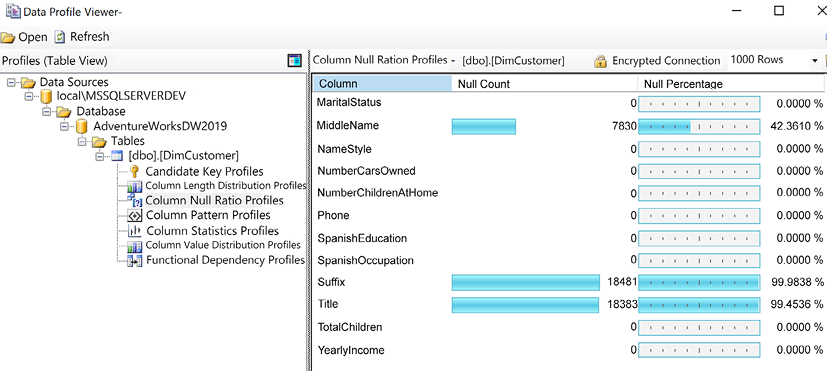Click the Column Value Distribution icon
The image size is (827, 371).
[135, 245]
